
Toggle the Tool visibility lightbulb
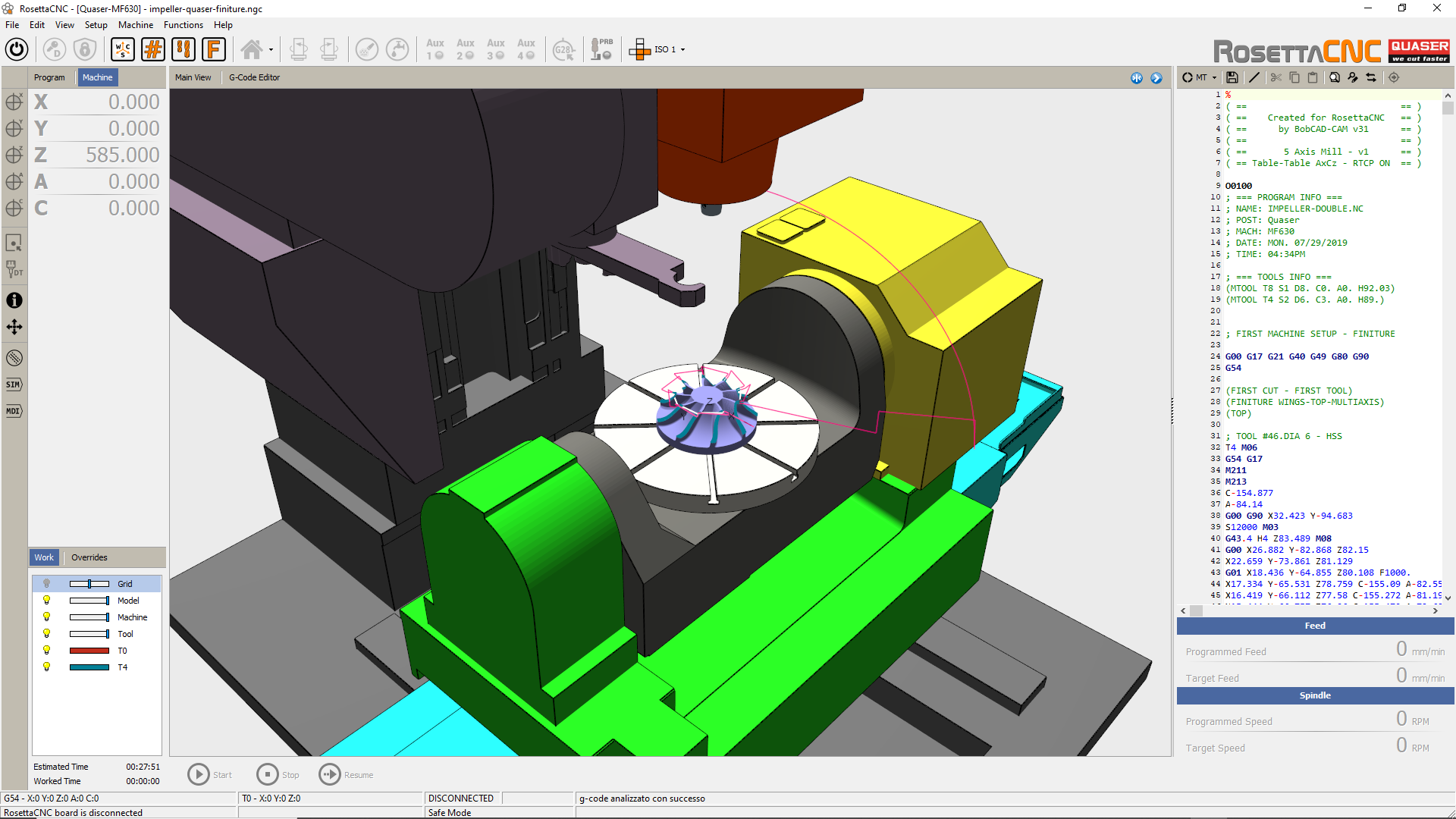[46, 634]
